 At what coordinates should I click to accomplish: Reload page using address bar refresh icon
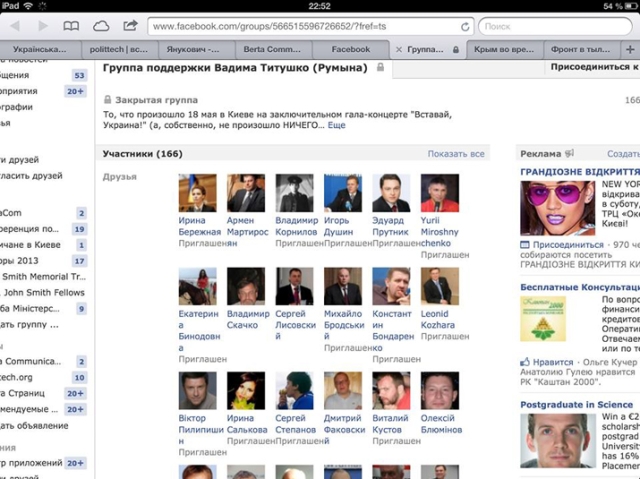(x=465, y=26)
